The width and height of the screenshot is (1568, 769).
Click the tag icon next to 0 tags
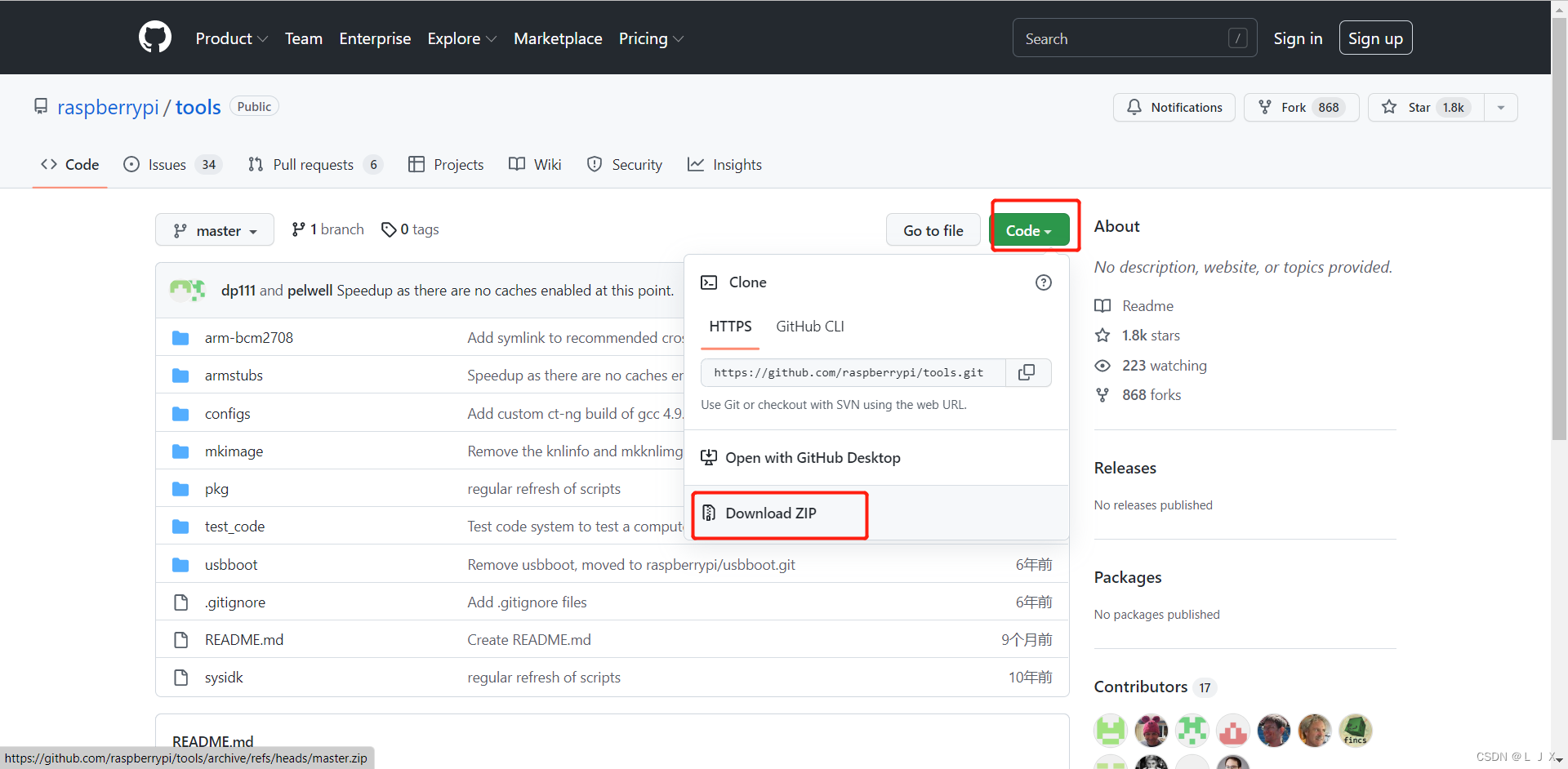click(389, 230)
